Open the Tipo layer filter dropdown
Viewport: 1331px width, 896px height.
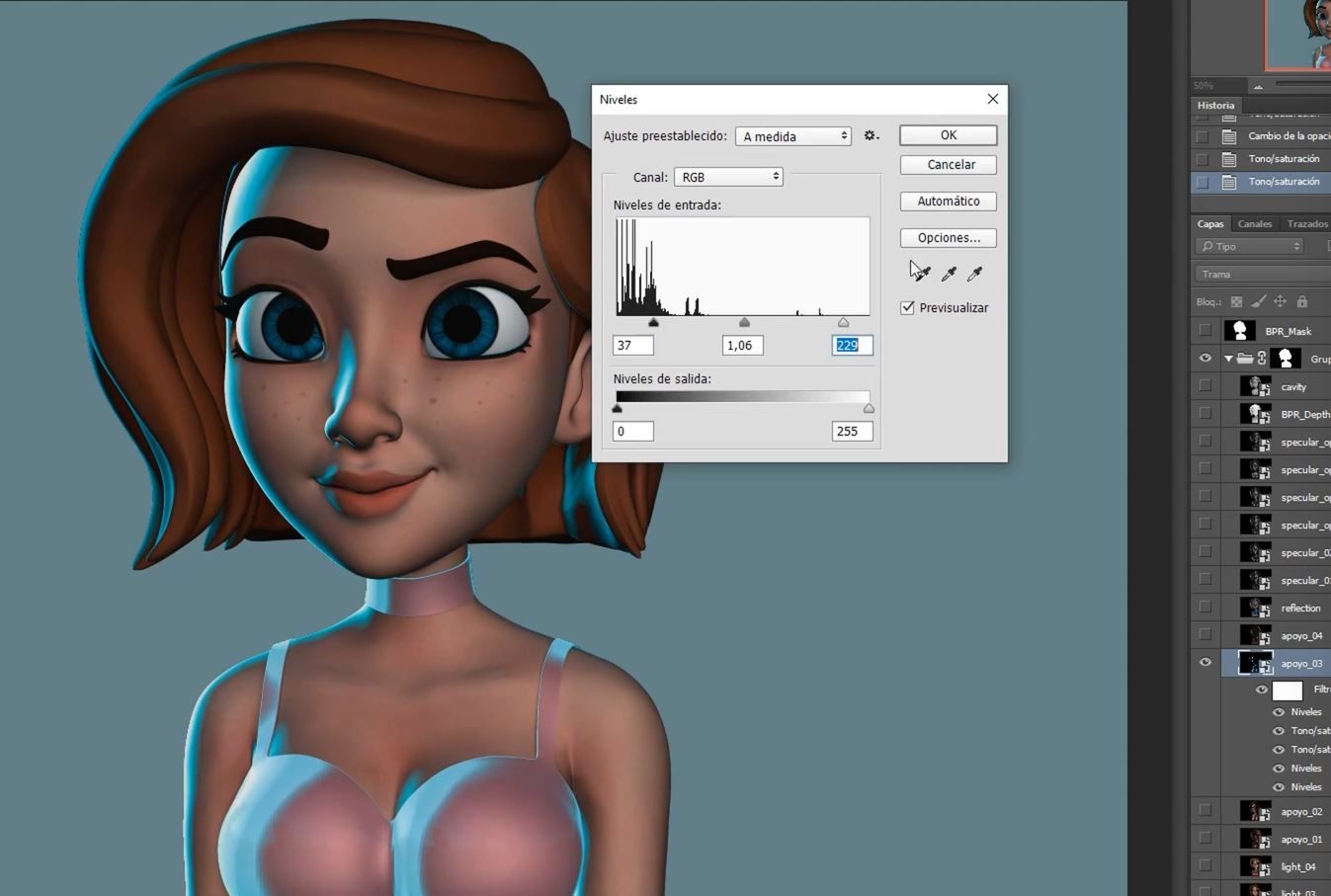coord(1250,246)
